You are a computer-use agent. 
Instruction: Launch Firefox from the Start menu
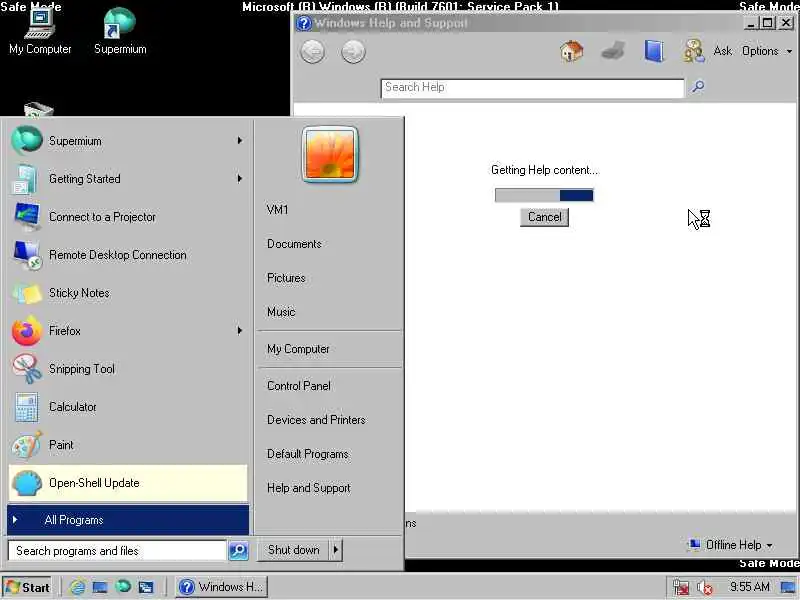coord(128,331)
